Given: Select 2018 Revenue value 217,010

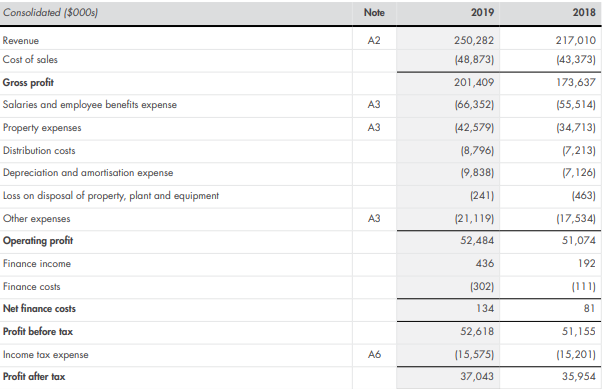Looking at the screenshot, I should pos(576,40).
